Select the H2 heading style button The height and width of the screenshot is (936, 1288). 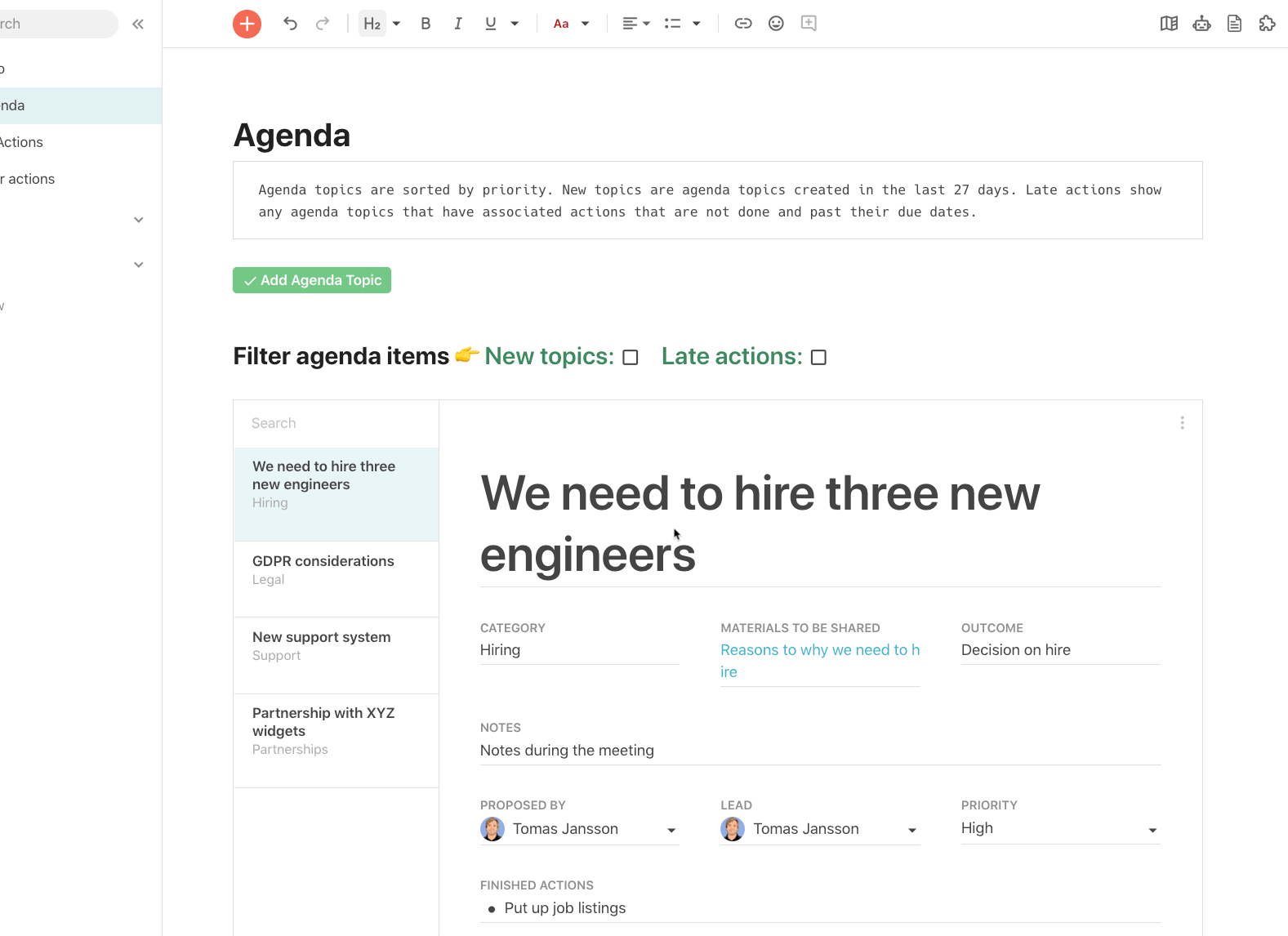(372, 24)
